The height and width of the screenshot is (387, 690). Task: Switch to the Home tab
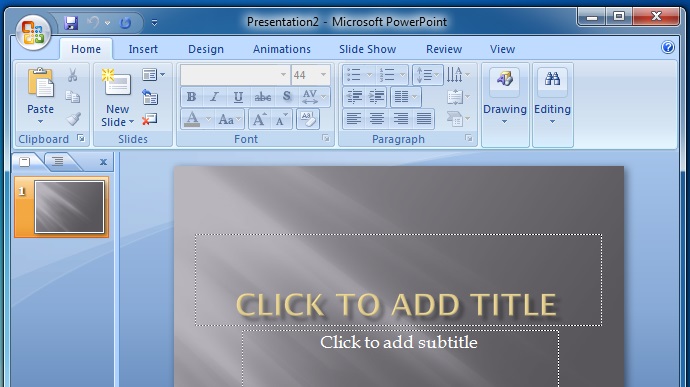click(x=86, y=49)
